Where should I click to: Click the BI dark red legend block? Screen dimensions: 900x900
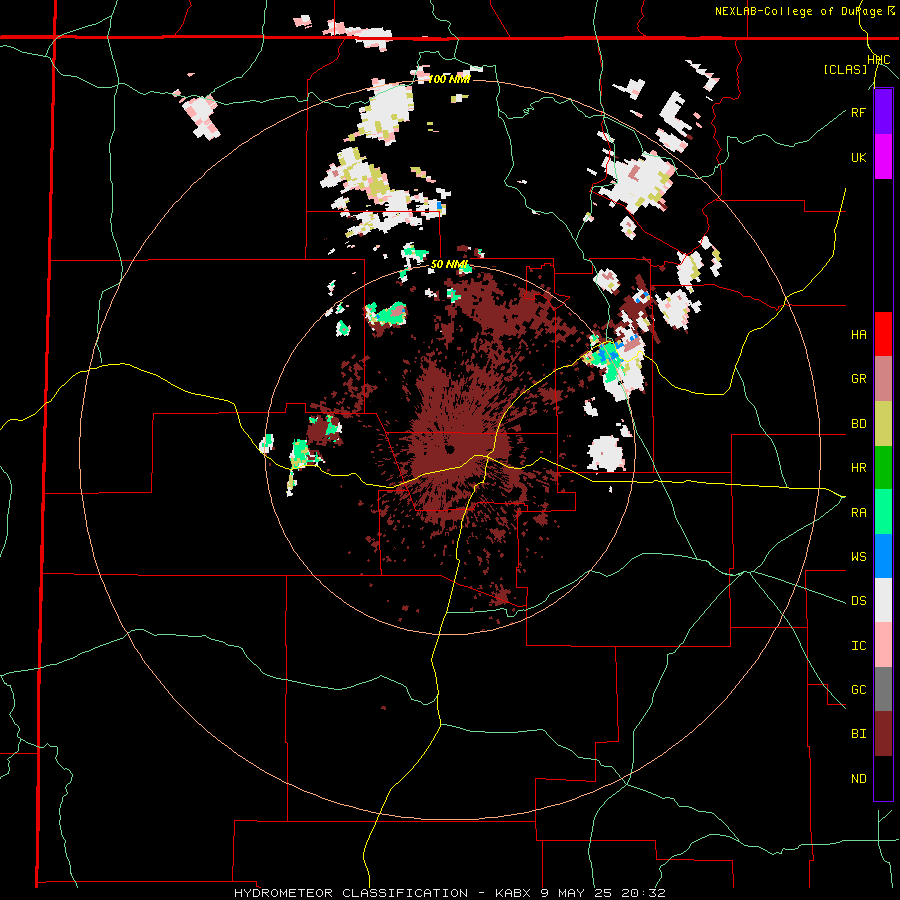coord(883,734)
